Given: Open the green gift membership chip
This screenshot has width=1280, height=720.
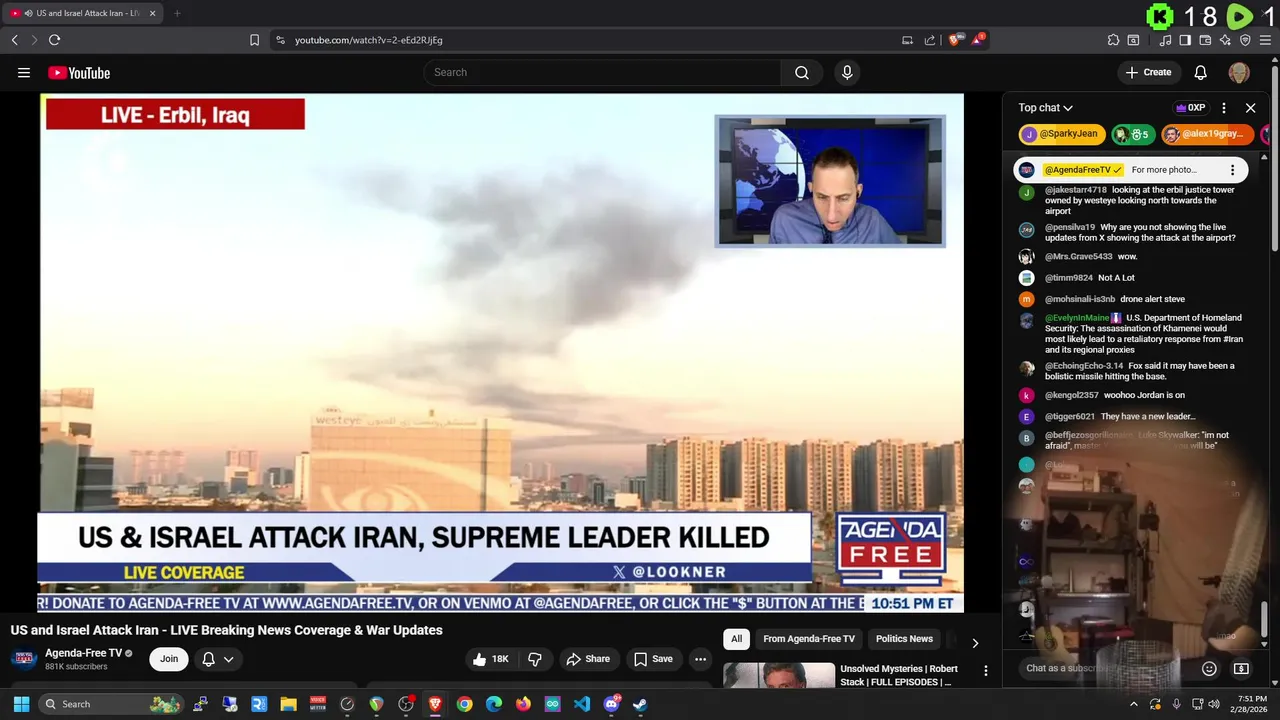Looking at the screenshot, I should click(x=1134, y=134).
